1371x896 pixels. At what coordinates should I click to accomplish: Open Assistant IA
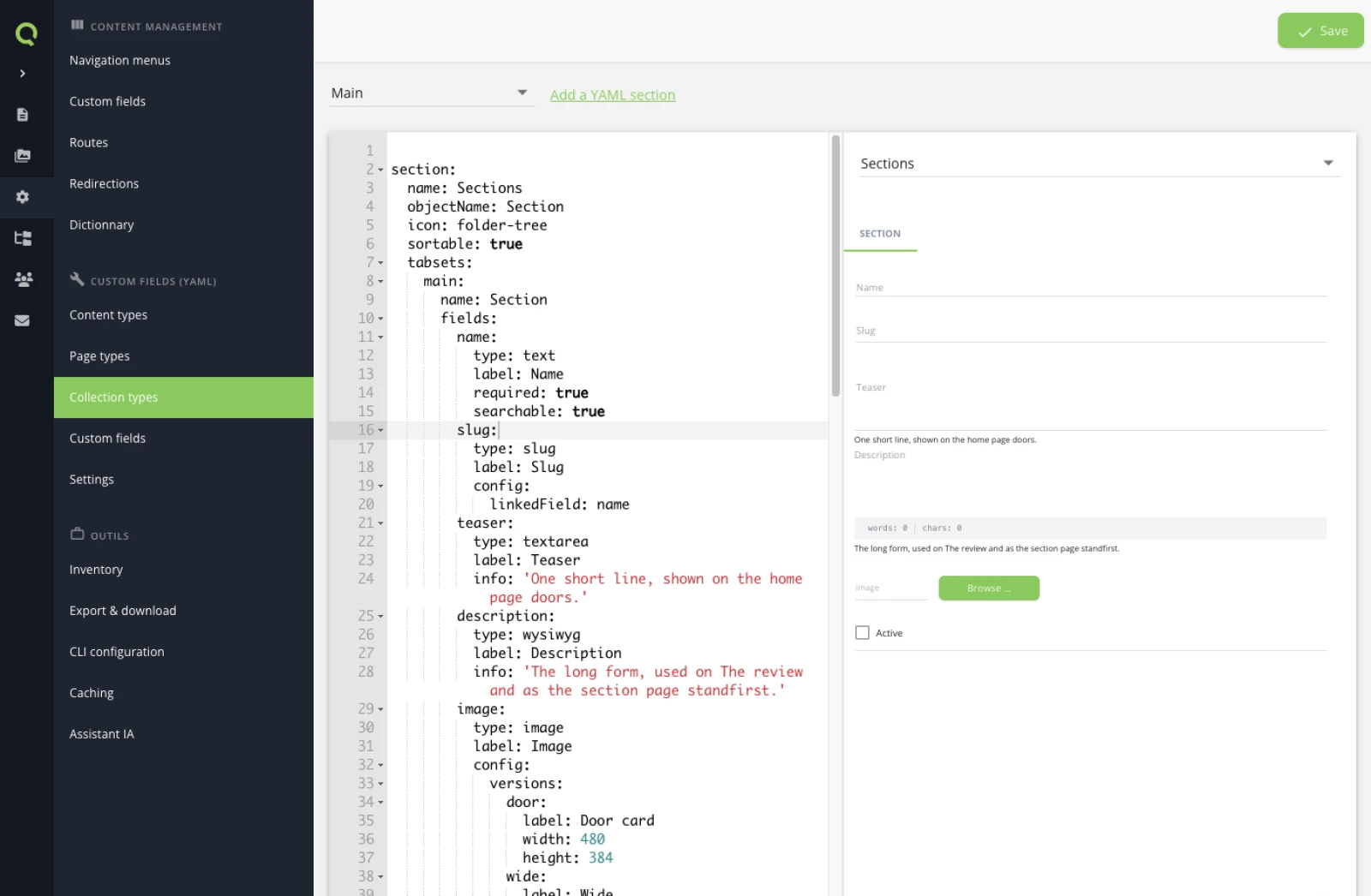(101, 734)
